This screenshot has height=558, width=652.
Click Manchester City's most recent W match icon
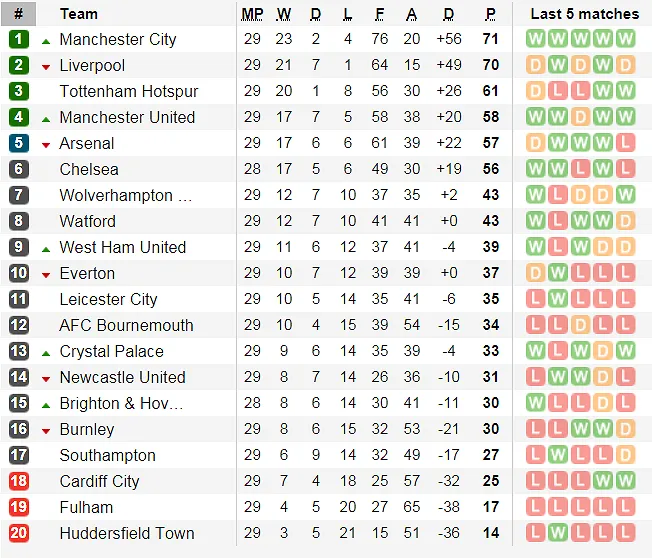(626, 39)
